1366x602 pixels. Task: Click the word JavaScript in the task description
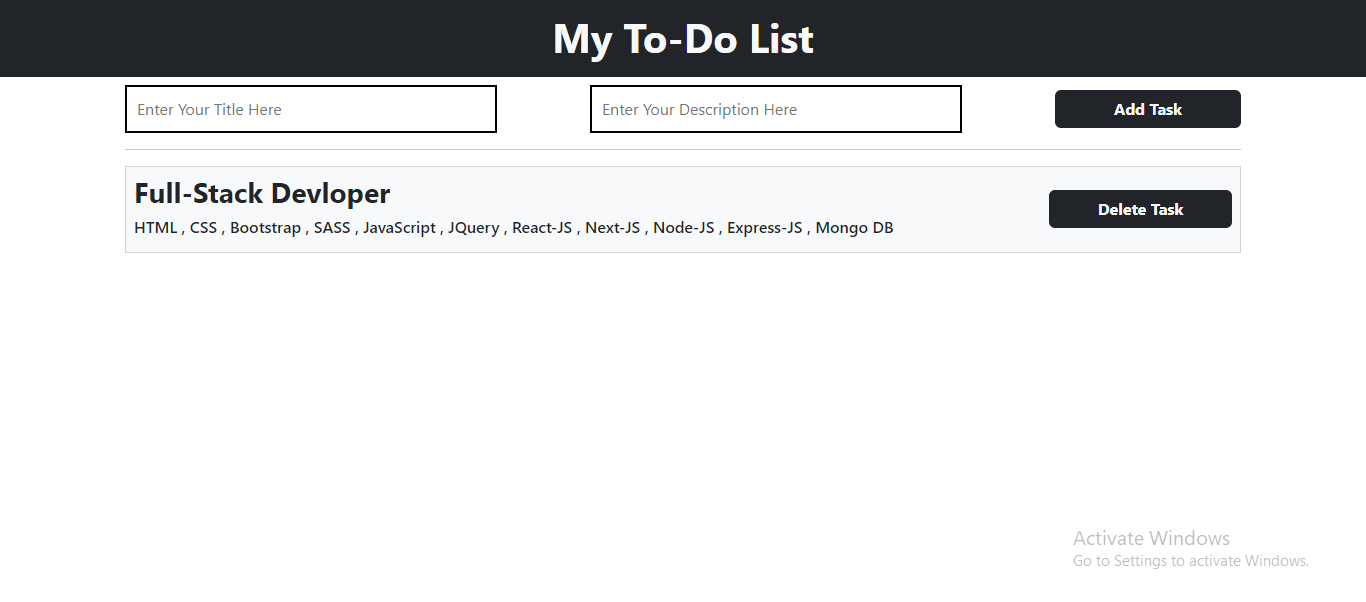(x=399, y=227)
